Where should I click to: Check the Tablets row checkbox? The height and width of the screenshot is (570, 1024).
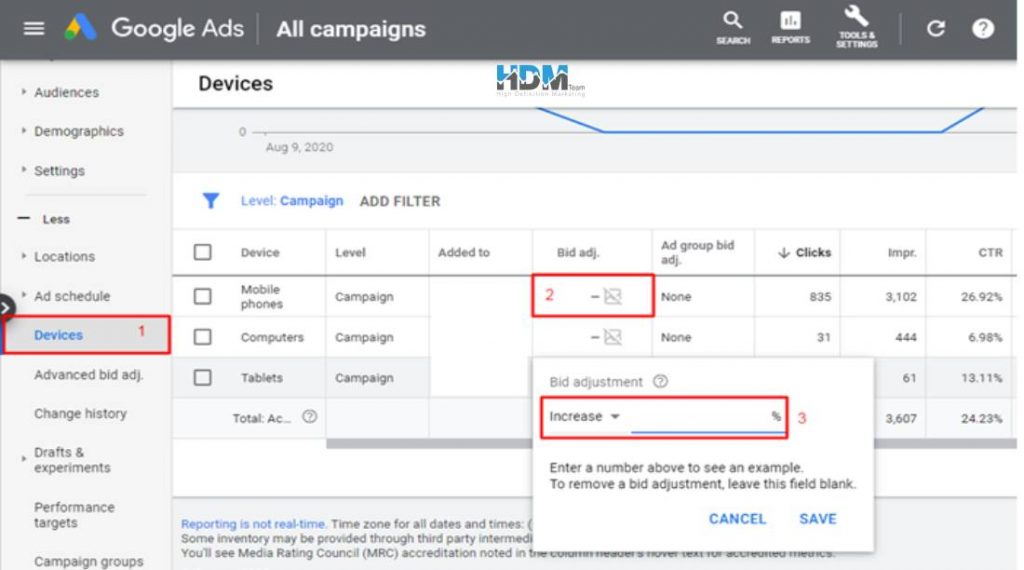(x=202, y=377)
